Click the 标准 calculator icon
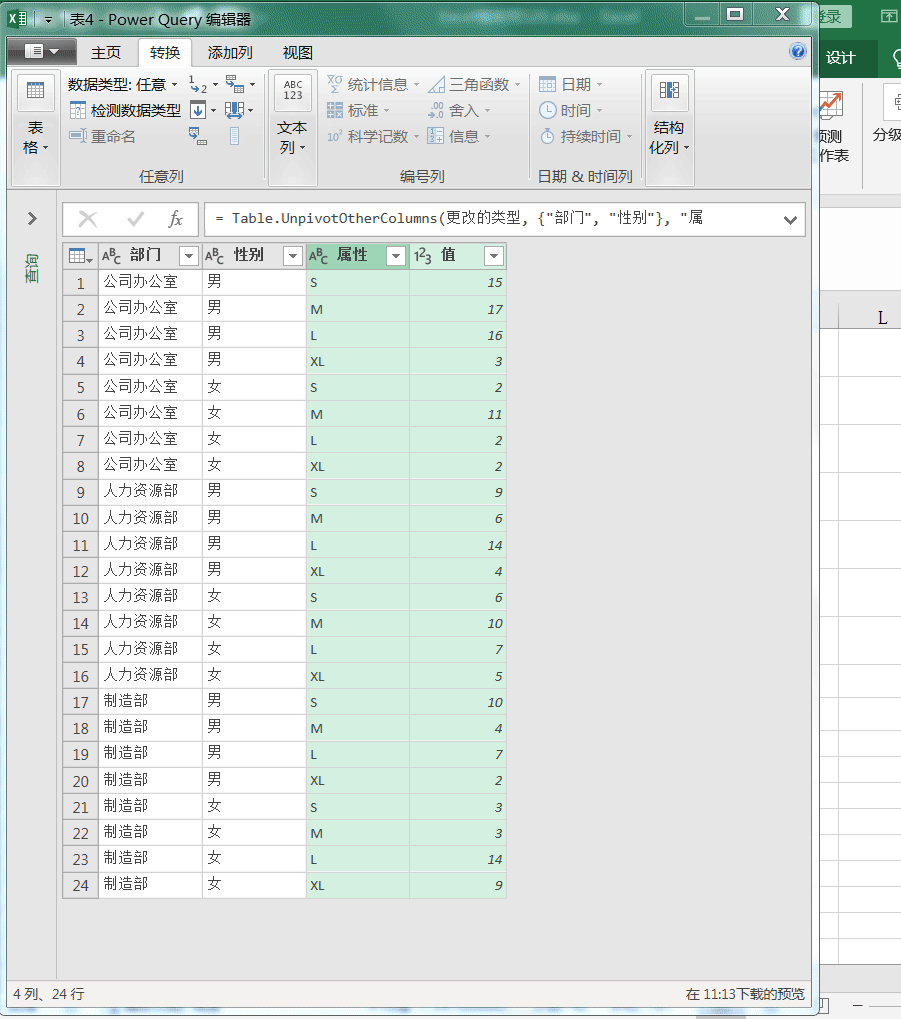The width and height of the screenshot is (901, 1019). (335, 110)
